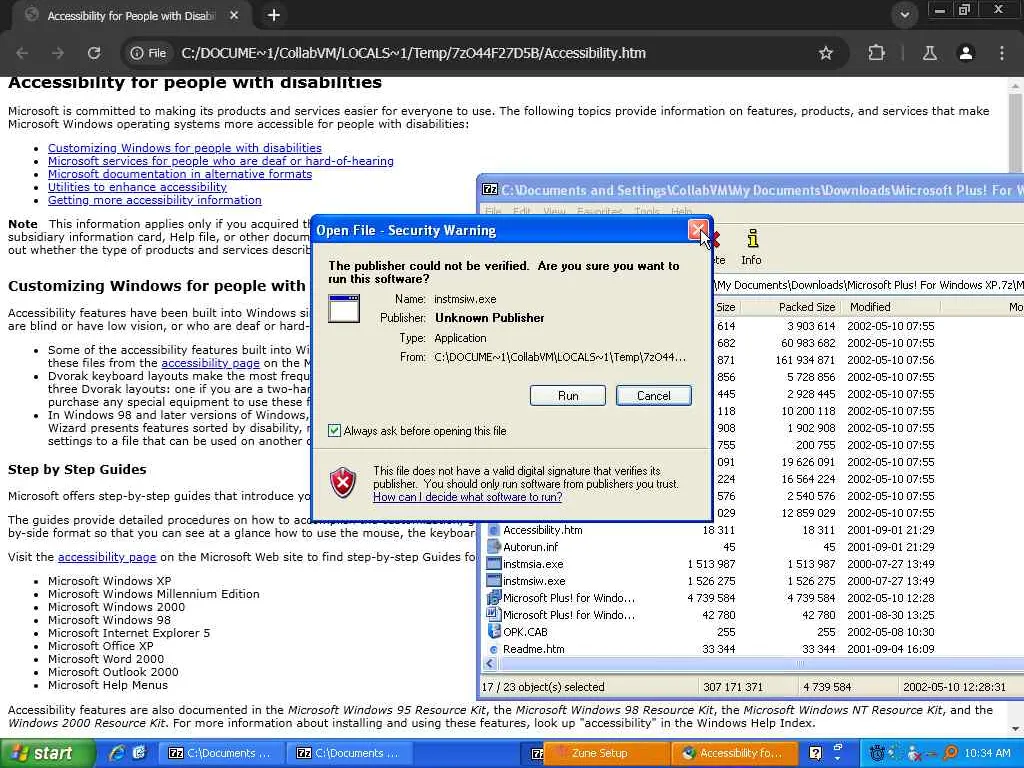Open Chrome Labs flask icon
Screen dimensions: 1024x768
tap(930, 54)
